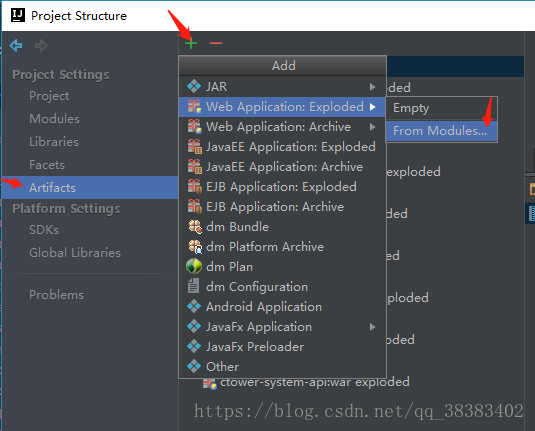Click the red minus Remove artifact button
Image resolution: width=535 pixels, height=431 pixels.
tap(216, 43)
